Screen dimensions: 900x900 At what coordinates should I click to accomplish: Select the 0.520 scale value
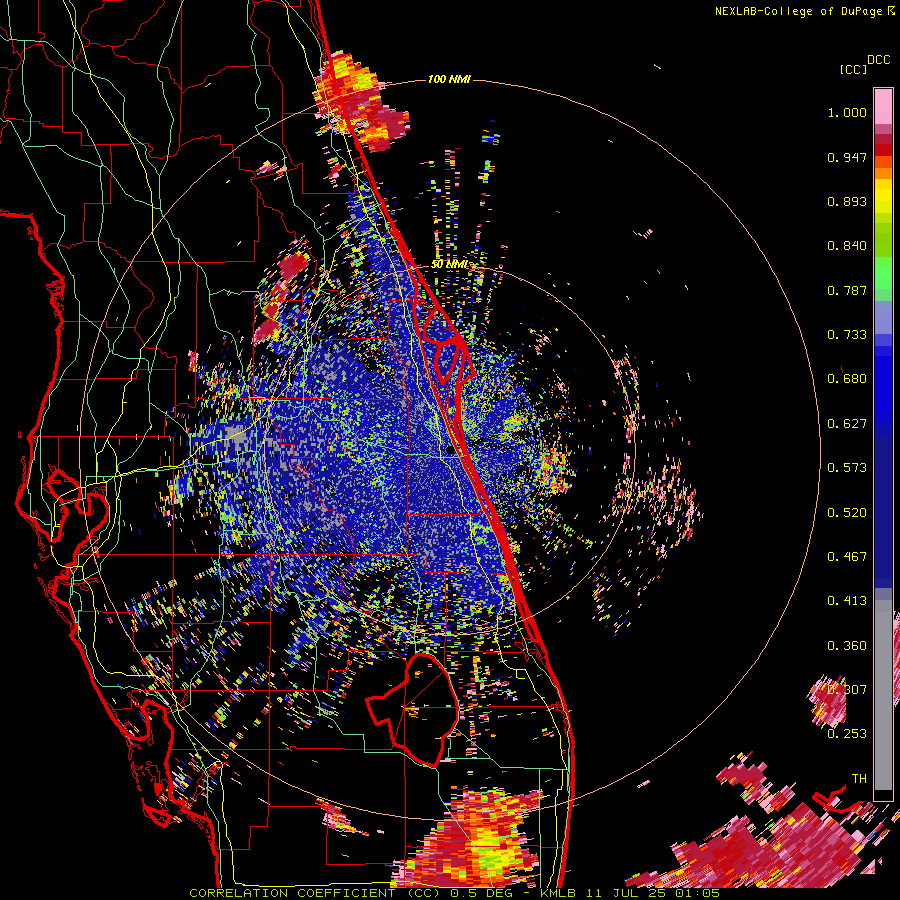(847, 513)
